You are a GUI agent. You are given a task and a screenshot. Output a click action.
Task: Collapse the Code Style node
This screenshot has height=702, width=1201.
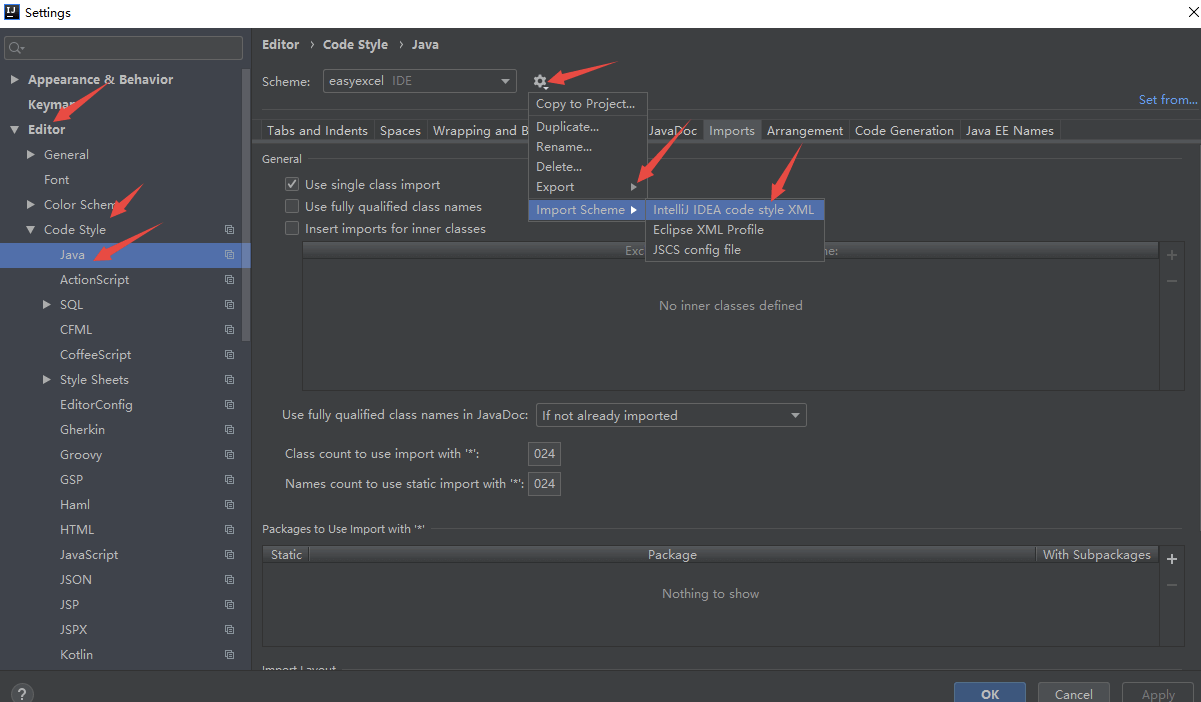pos(31,230)
